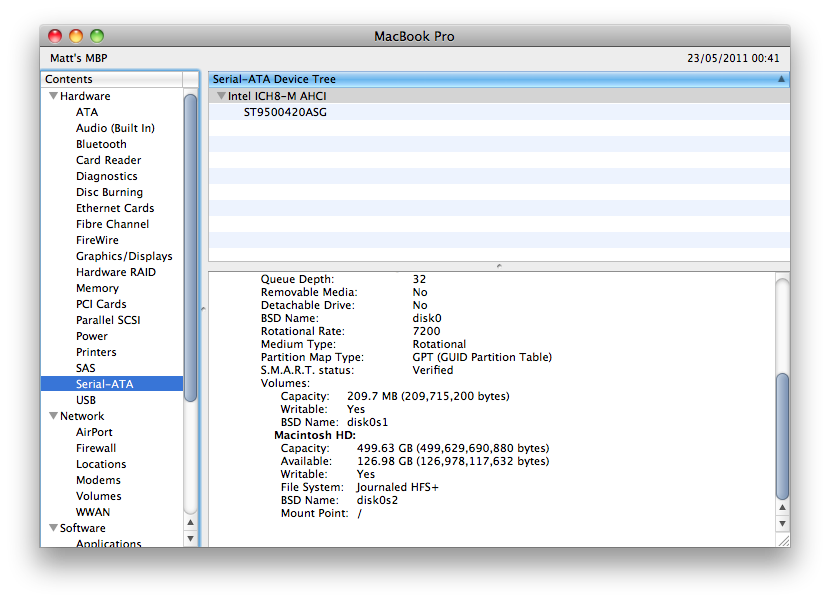Click sidebar scrollbar down arrow
The width and height of the screenshot is (830, 602).
click(x=191, y=538)
